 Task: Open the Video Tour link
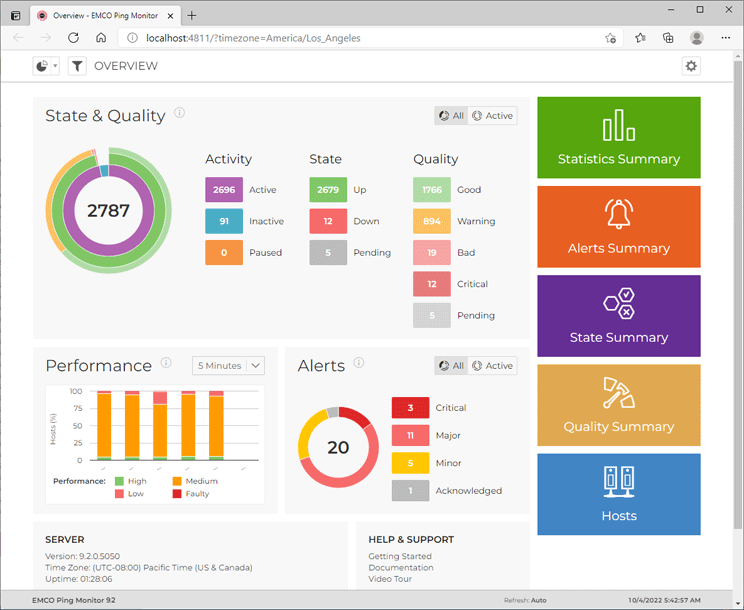click(390, 579)
